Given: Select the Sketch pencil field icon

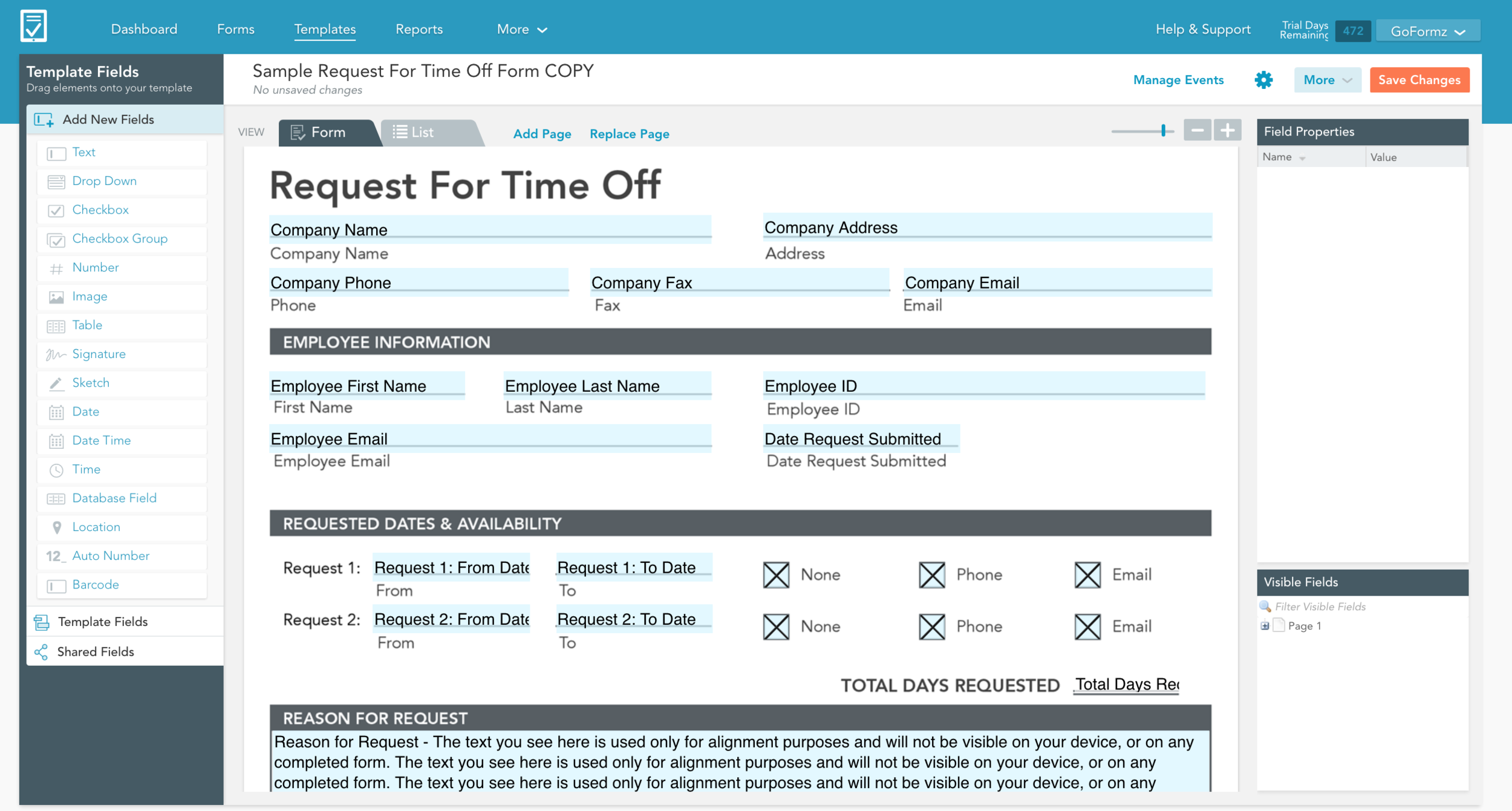Looking at the screenshot, I should click(56, 383).
